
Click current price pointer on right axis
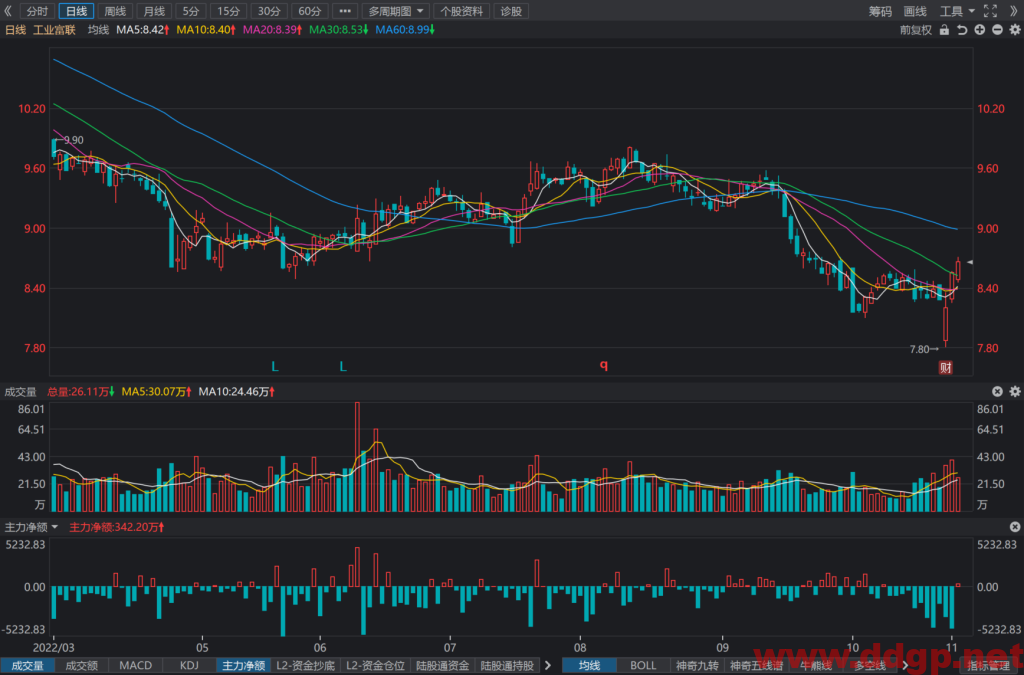tap(970, 262)
